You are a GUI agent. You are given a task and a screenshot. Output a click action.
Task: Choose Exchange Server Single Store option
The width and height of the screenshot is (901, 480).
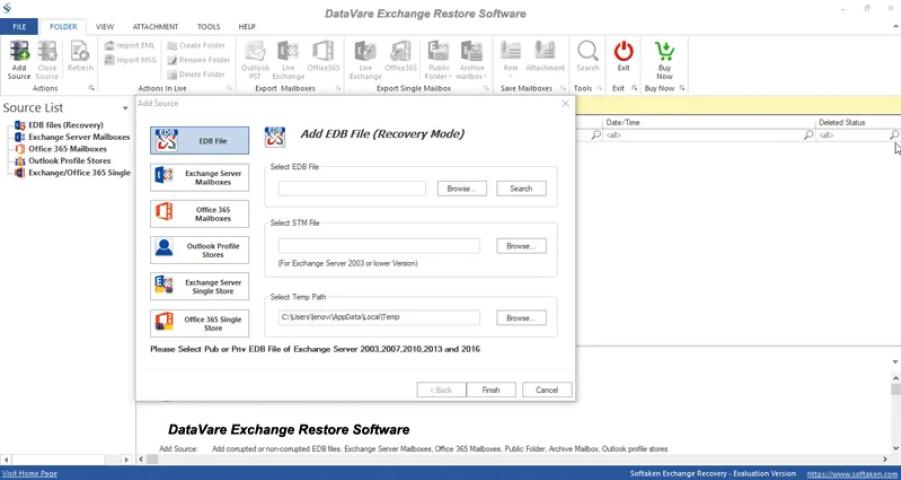(200, 287)
